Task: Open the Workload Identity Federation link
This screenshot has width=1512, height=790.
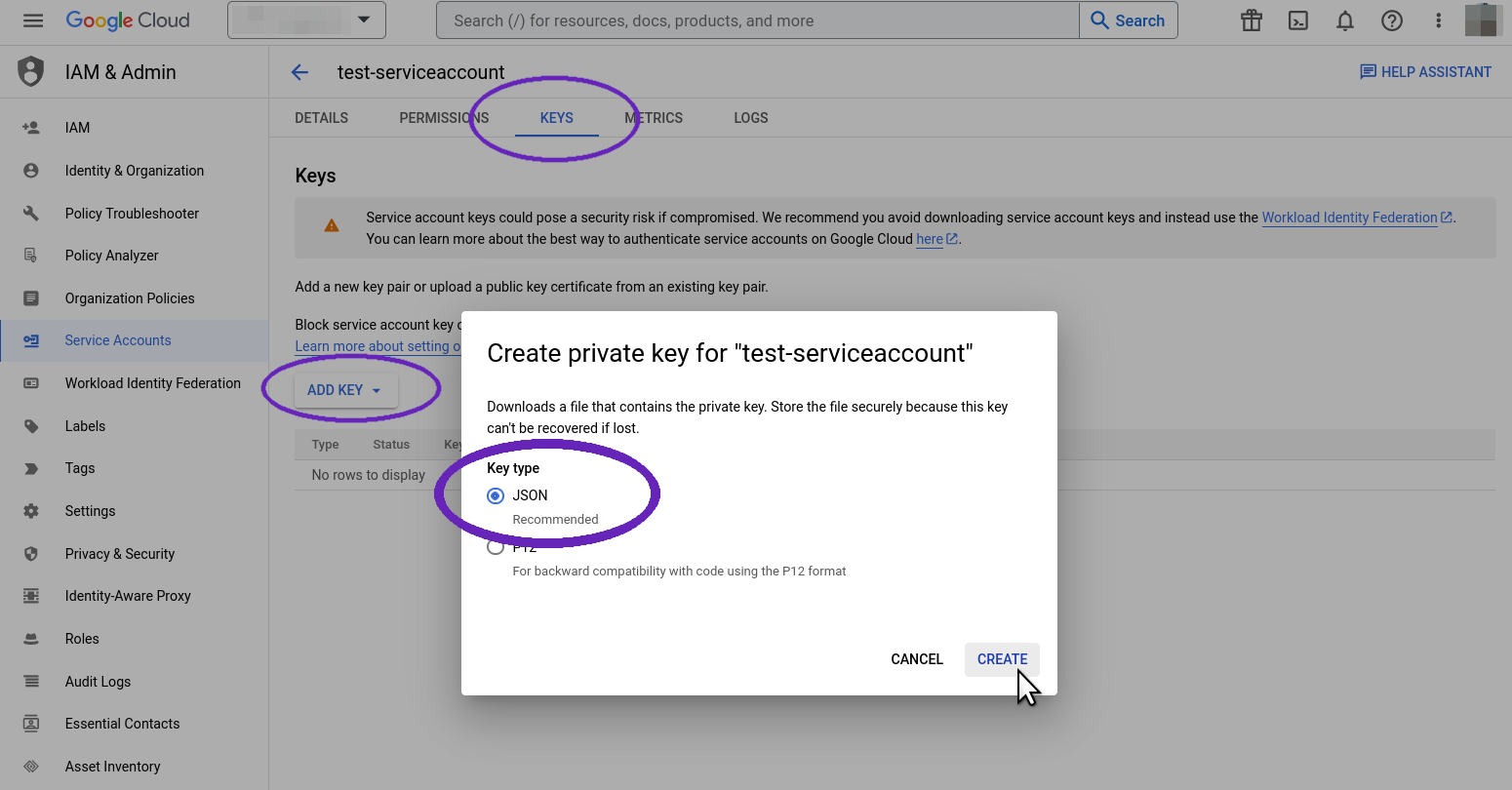Action: coord(1349,217)
